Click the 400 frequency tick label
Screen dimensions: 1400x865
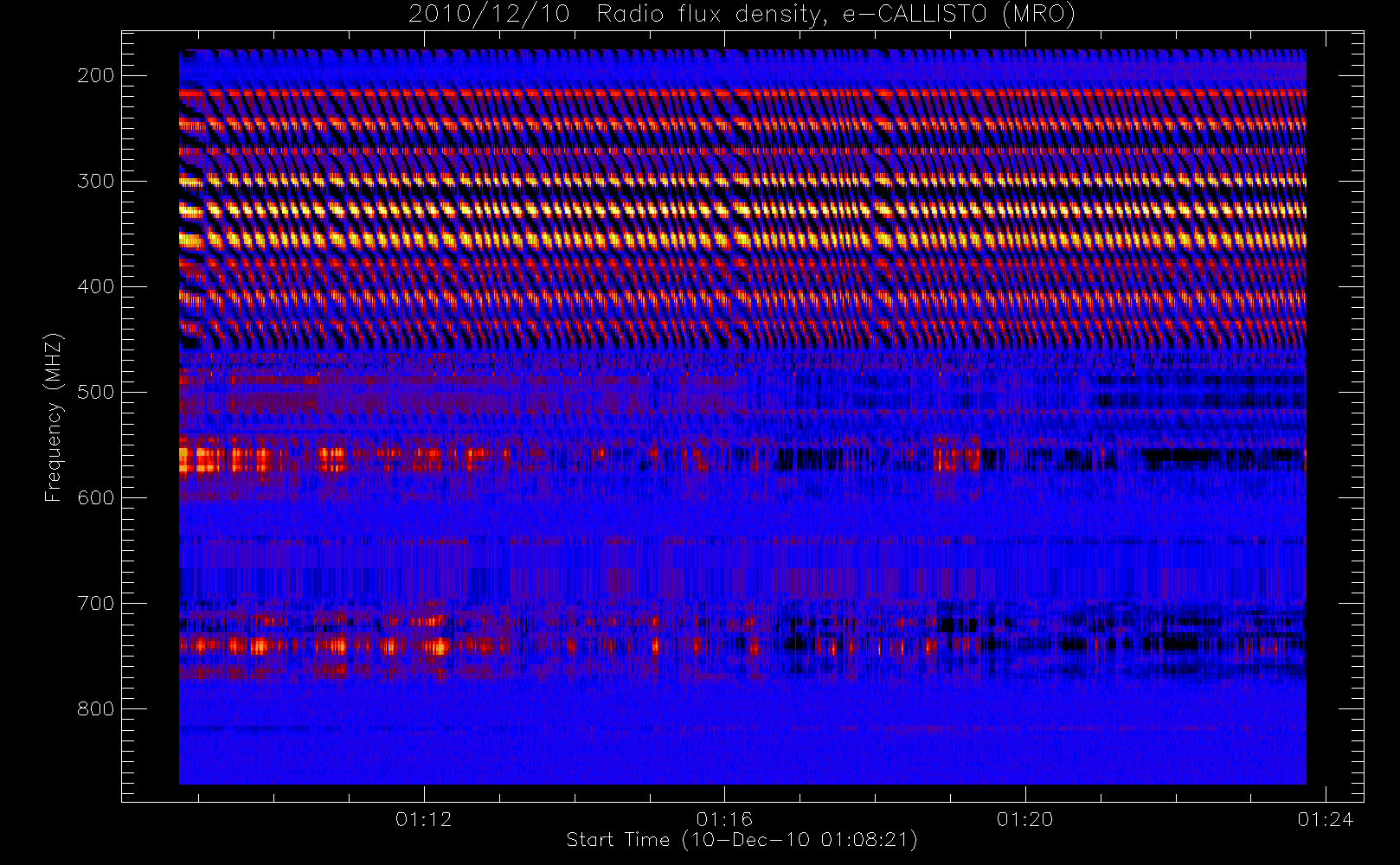click(95, 286)
